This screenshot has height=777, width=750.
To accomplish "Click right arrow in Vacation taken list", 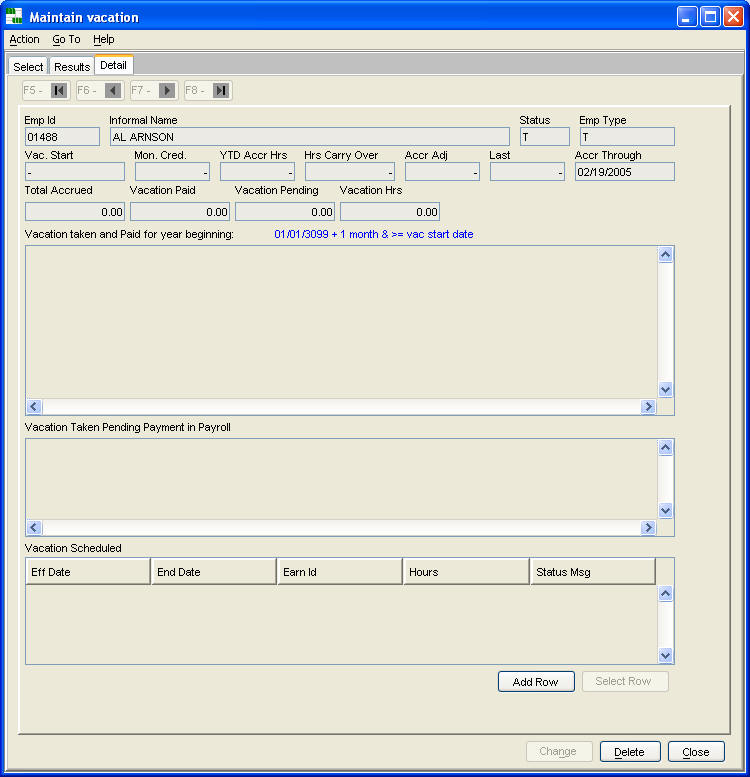I will 648,407.
